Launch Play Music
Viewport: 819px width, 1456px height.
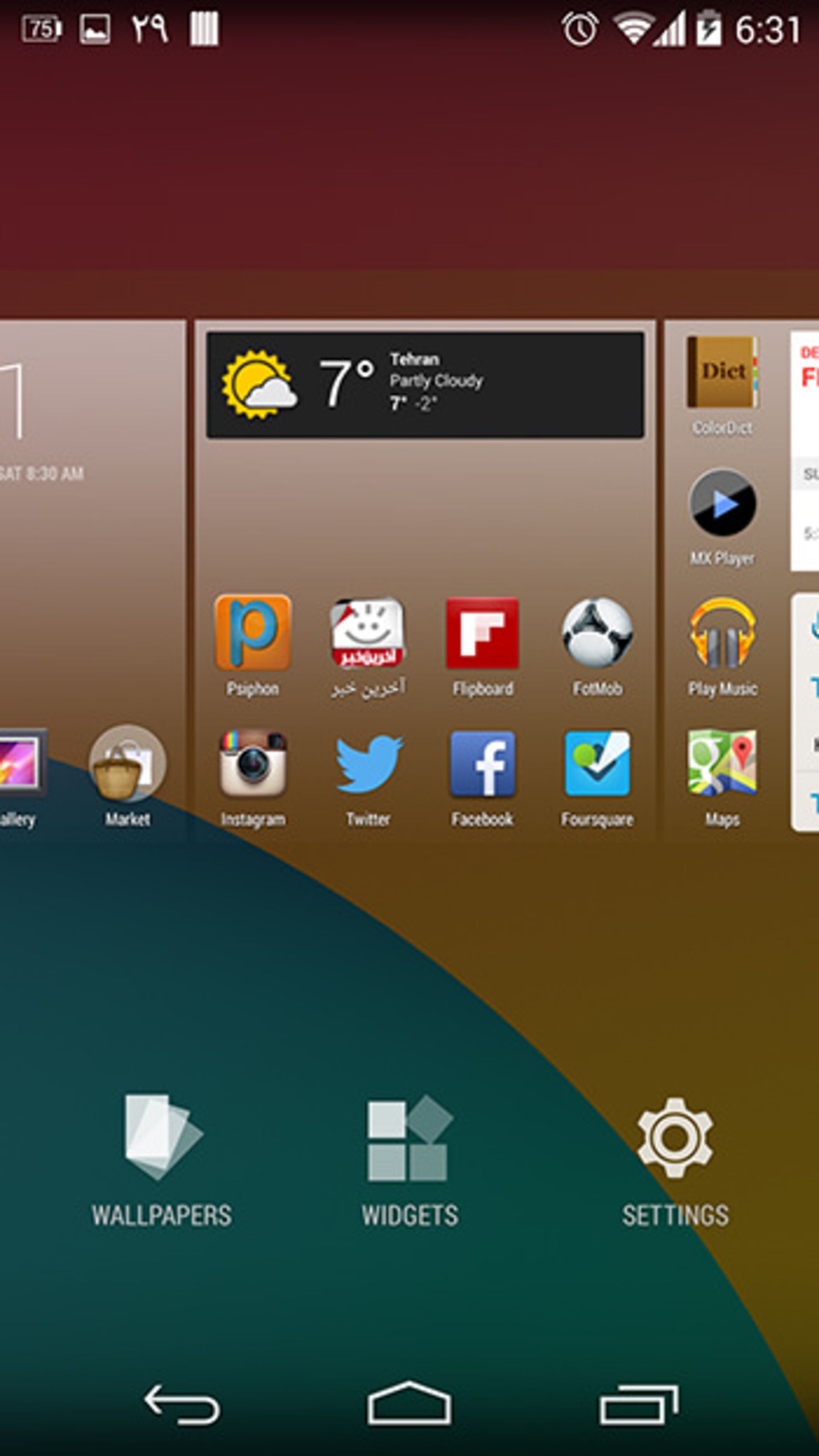(x=723, y=633)
